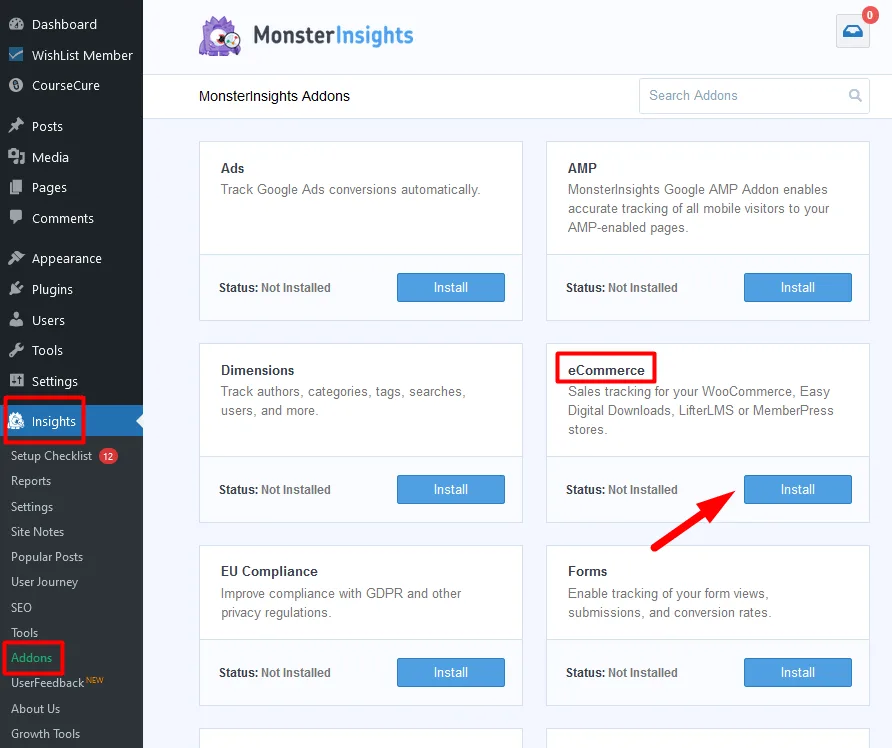Click the Media icon in sidebar
Screen dimensions: 892x748
[16, 157]
